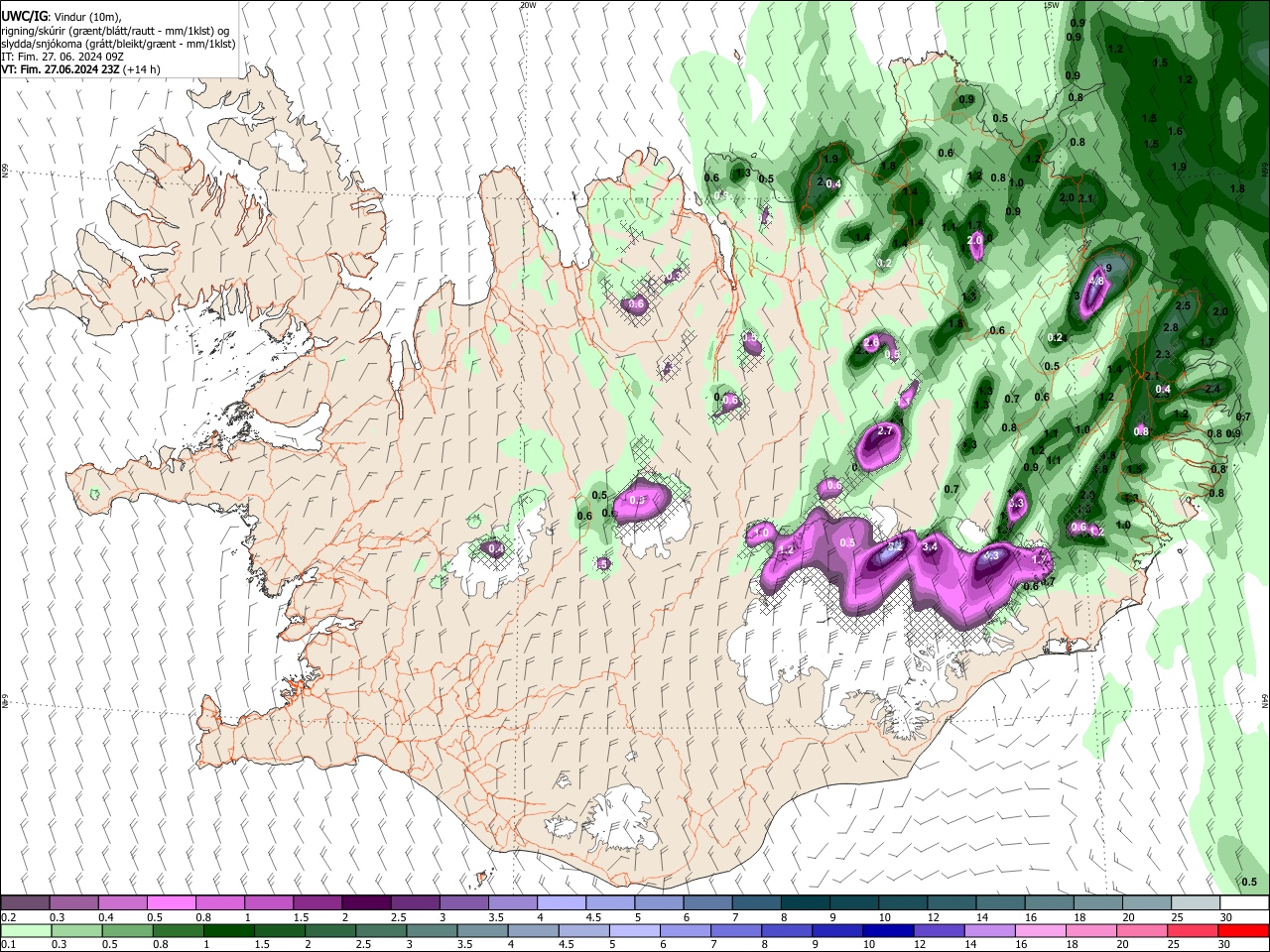Choose the 0.8–1 swatch in the upper legend row

pos(220,903)
